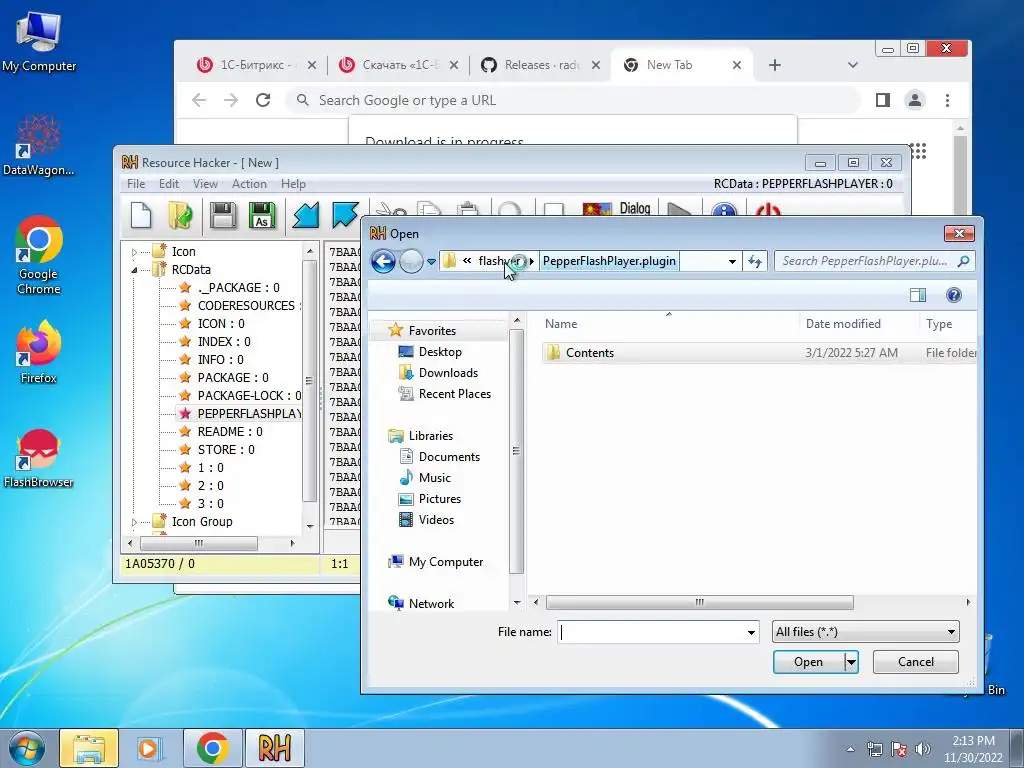Image resolution: width=1024 pixels, height=768 pixels.
Task: Click the refresh button beside the path bar
Action: click(756, 261)
